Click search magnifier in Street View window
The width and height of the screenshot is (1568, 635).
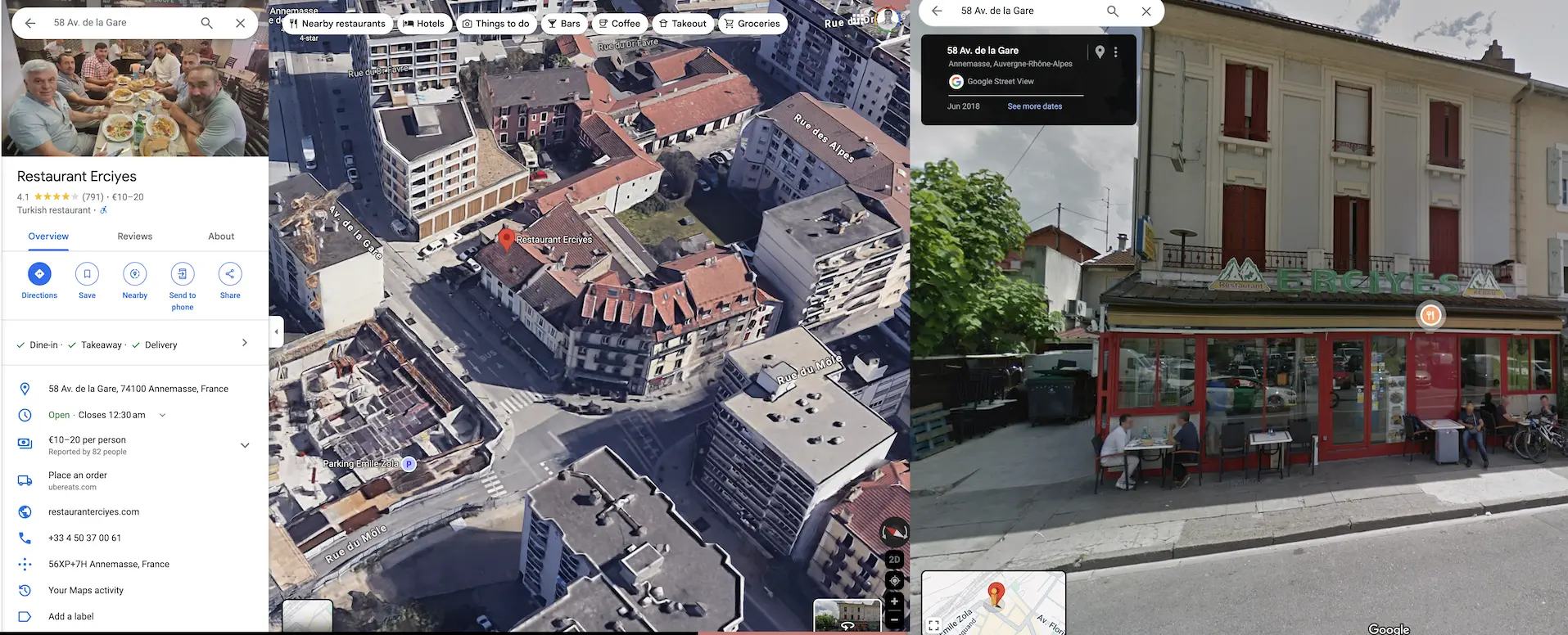tap(1112, 11)
